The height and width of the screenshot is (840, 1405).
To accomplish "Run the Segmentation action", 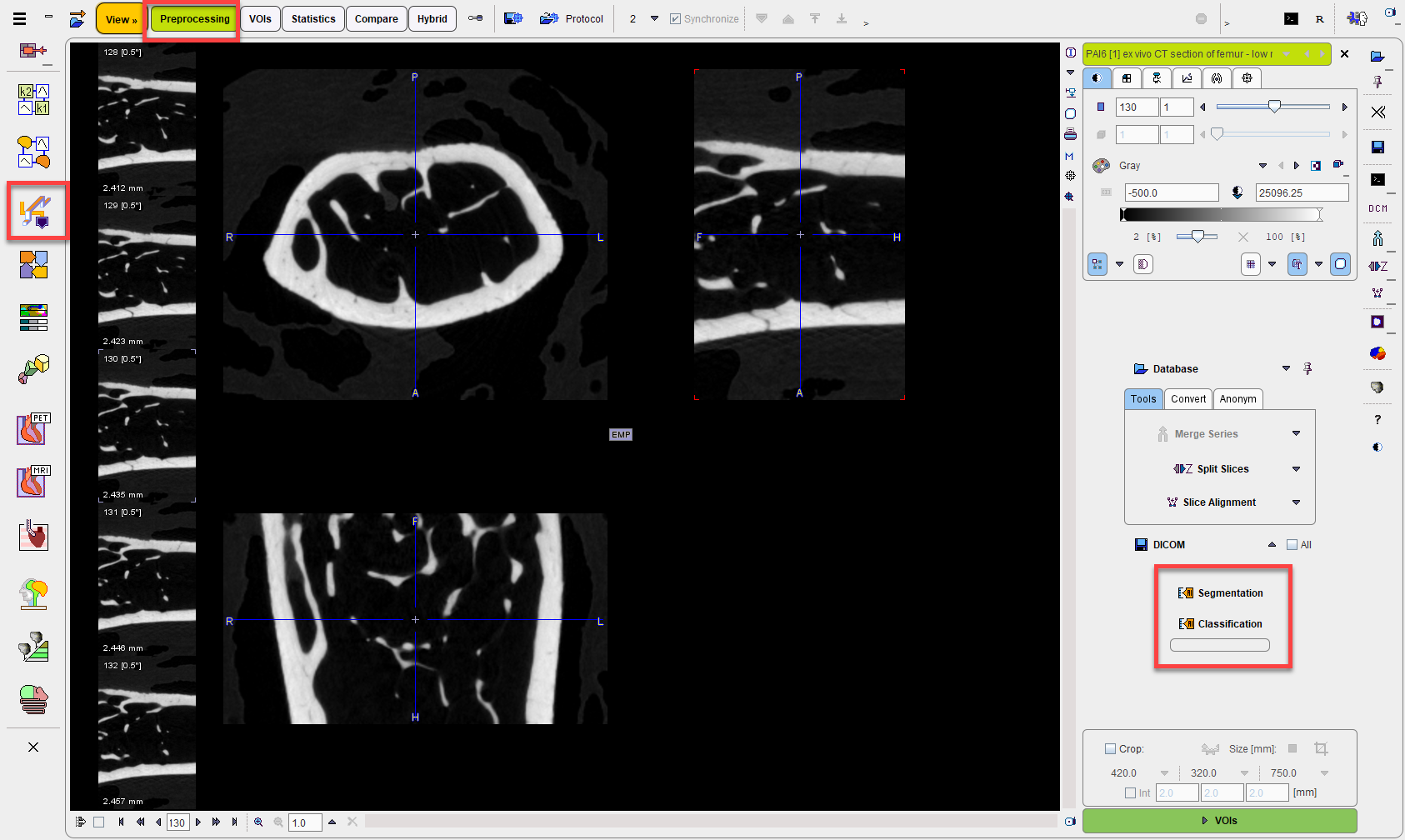I will click(1221, 593).
